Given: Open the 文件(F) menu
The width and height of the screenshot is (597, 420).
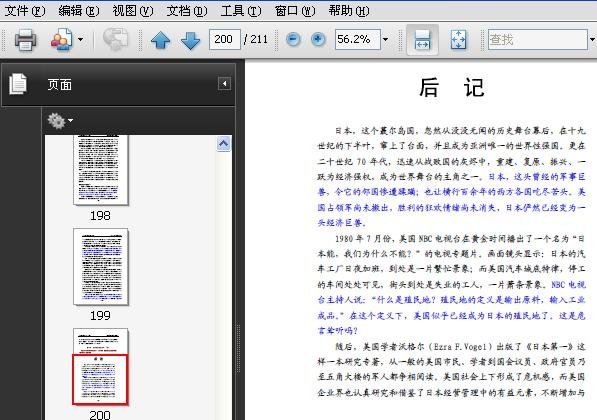Looking at the screenshot, I should click(25, 11).
